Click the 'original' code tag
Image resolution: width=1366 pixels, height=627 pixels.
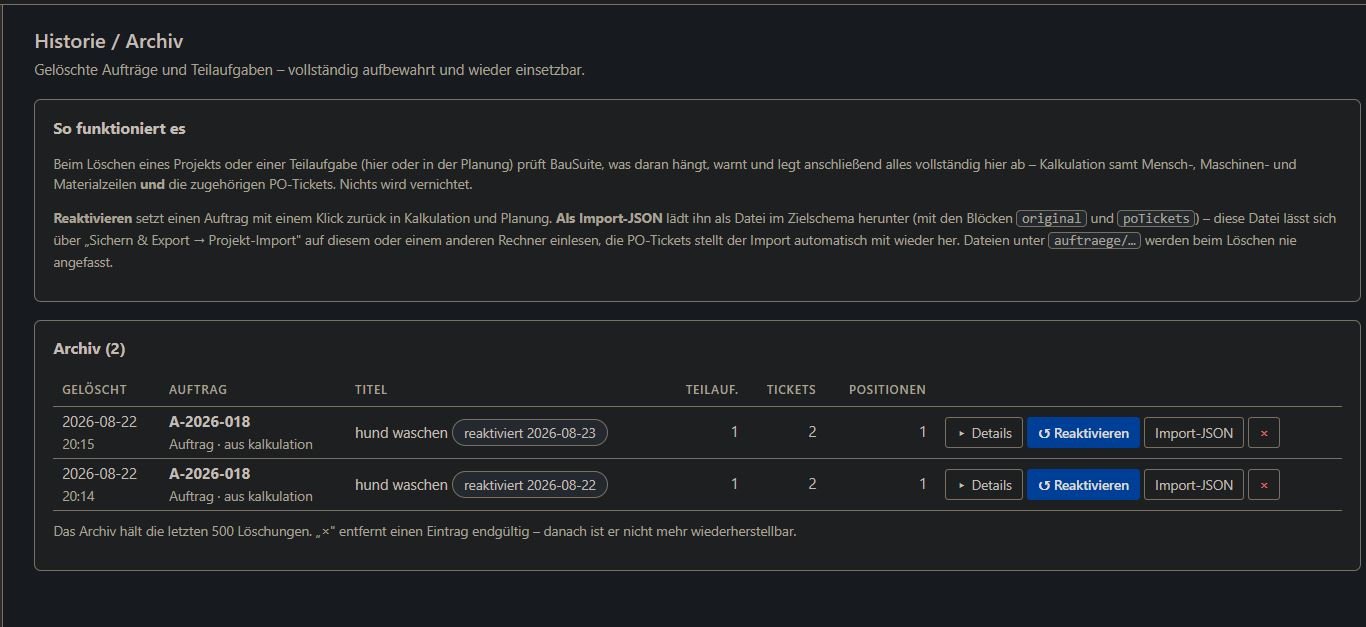1052,218
